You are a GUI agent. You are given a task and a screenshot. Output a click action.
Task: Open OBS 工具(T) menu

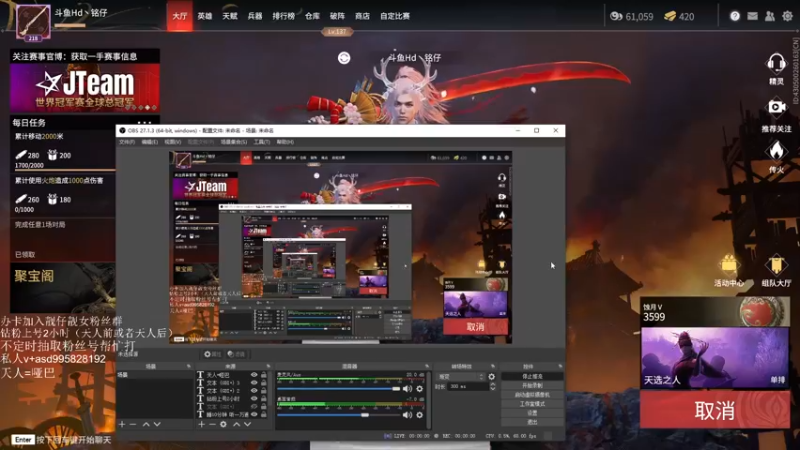coord(262,142)
